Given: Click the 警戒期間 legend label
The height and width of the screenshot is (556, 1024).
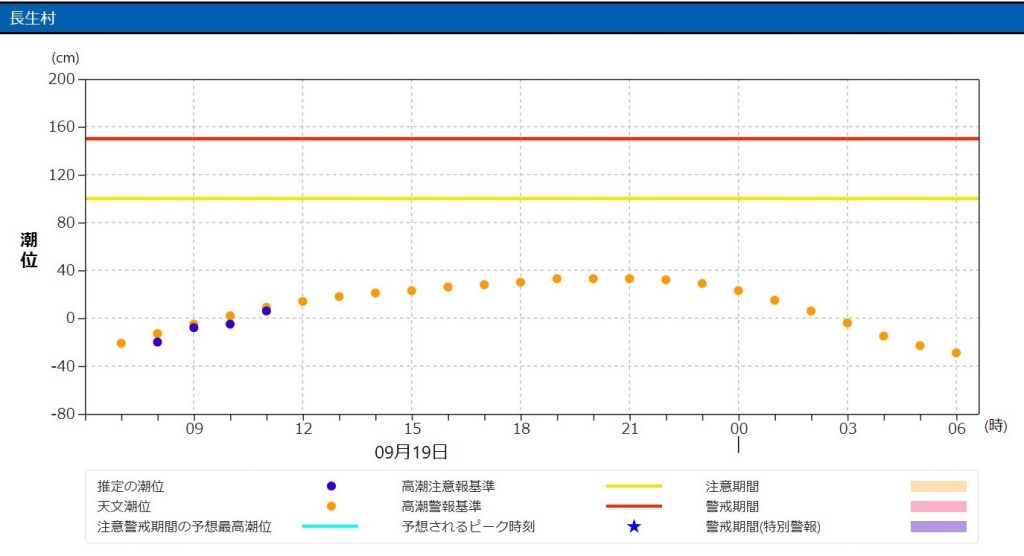Looking at the screenshot, I should (732, 506).
